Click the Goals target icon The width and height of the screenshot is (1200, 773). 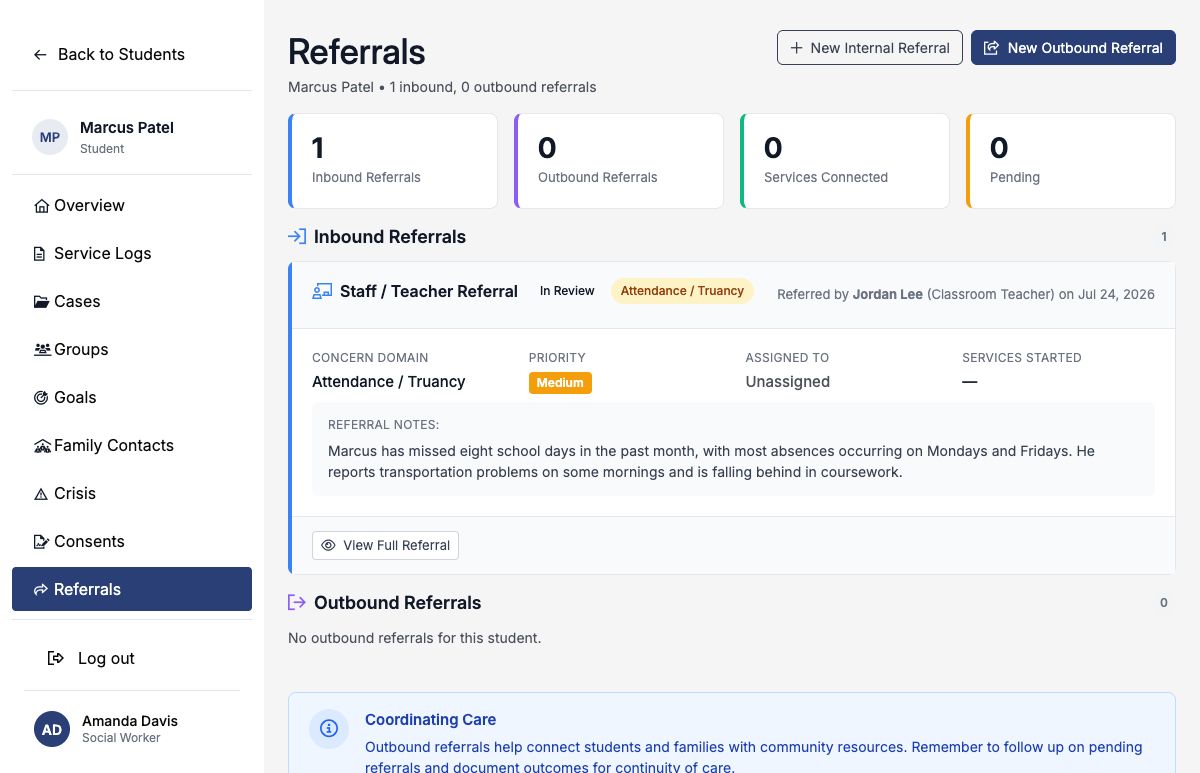click(x=41, y=398)
